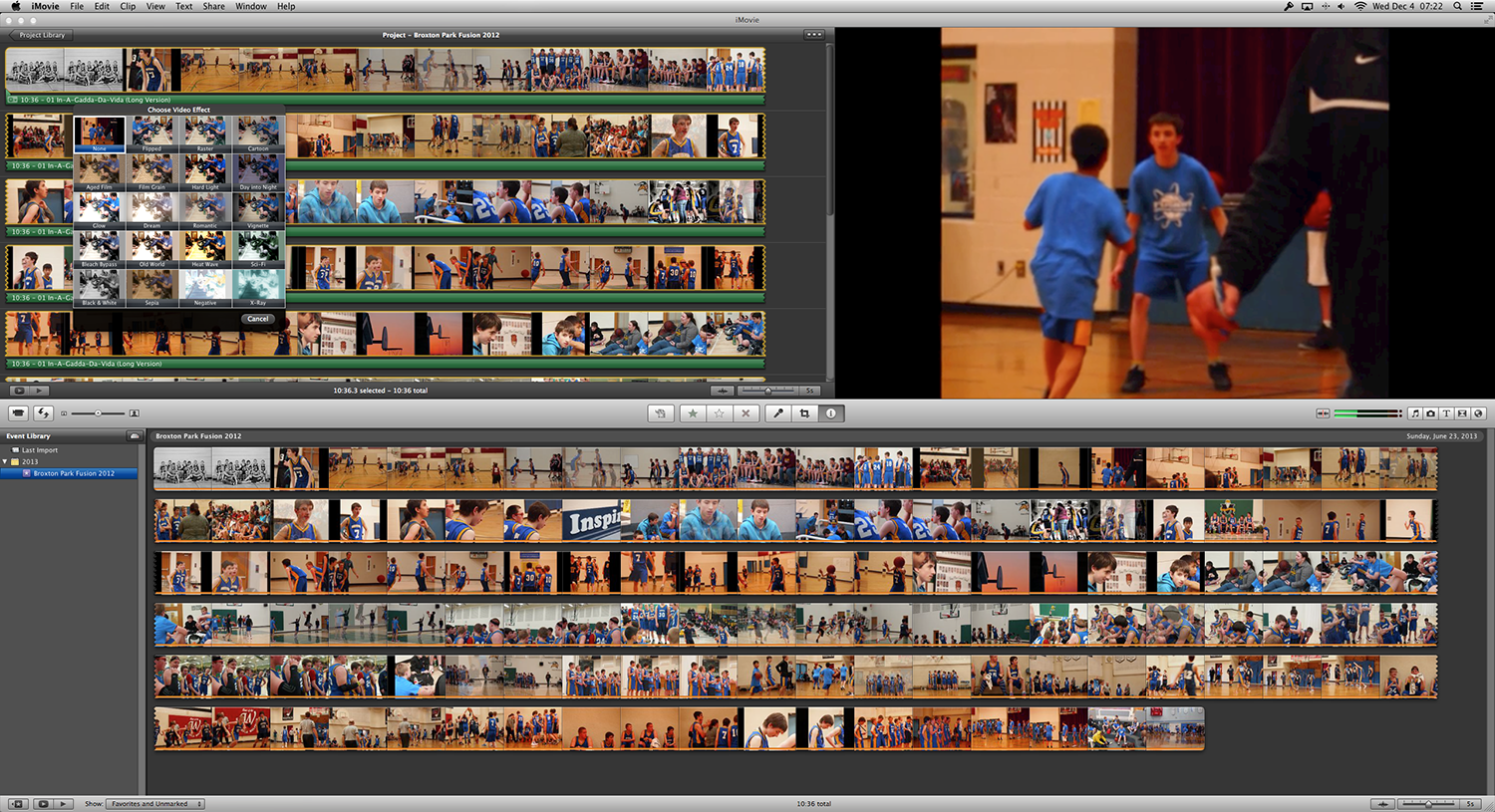Open the iMovie application menu

coord(45,6)
